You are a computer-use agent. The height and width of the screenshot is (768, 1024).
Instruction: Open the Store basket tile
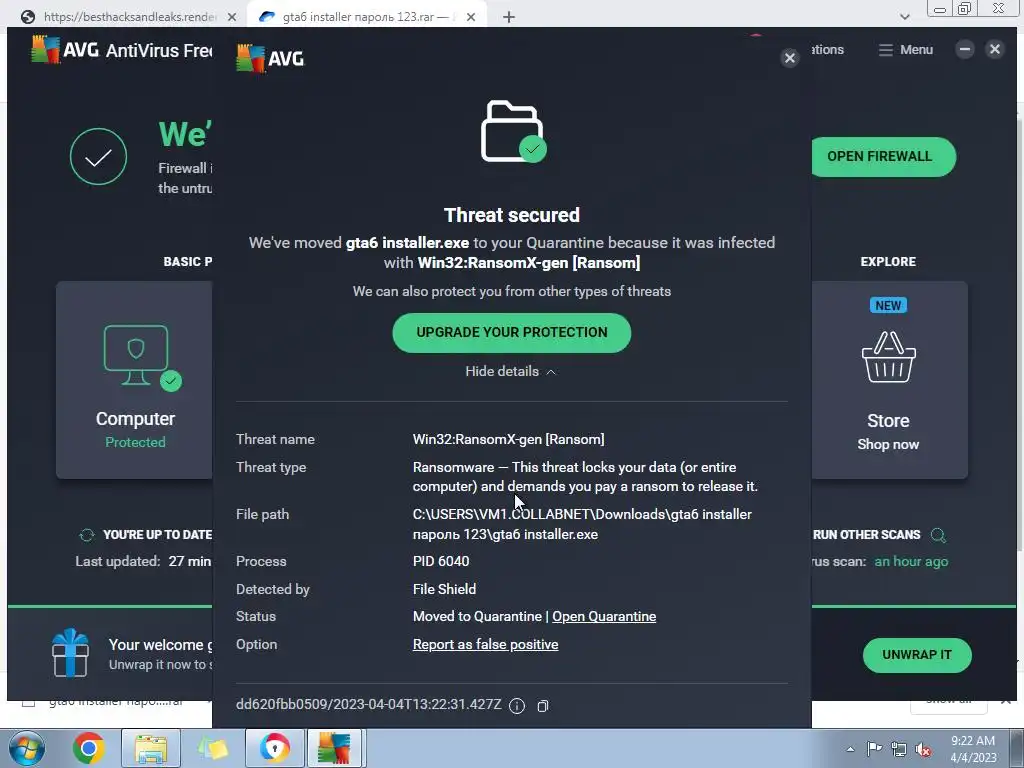888,380
